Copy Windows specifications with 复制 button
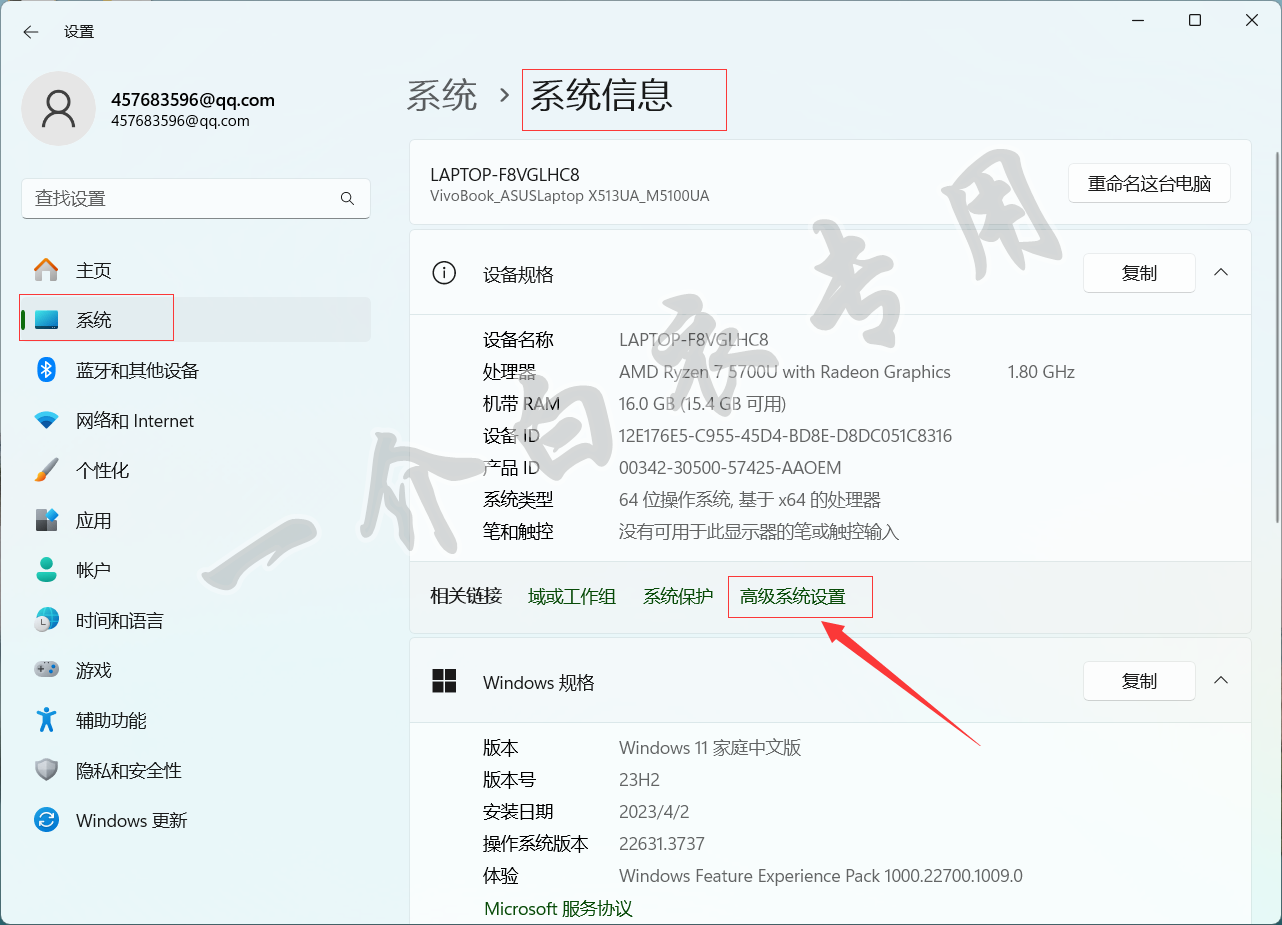This screenshot has height=925, width=1282. (1139, 681)
